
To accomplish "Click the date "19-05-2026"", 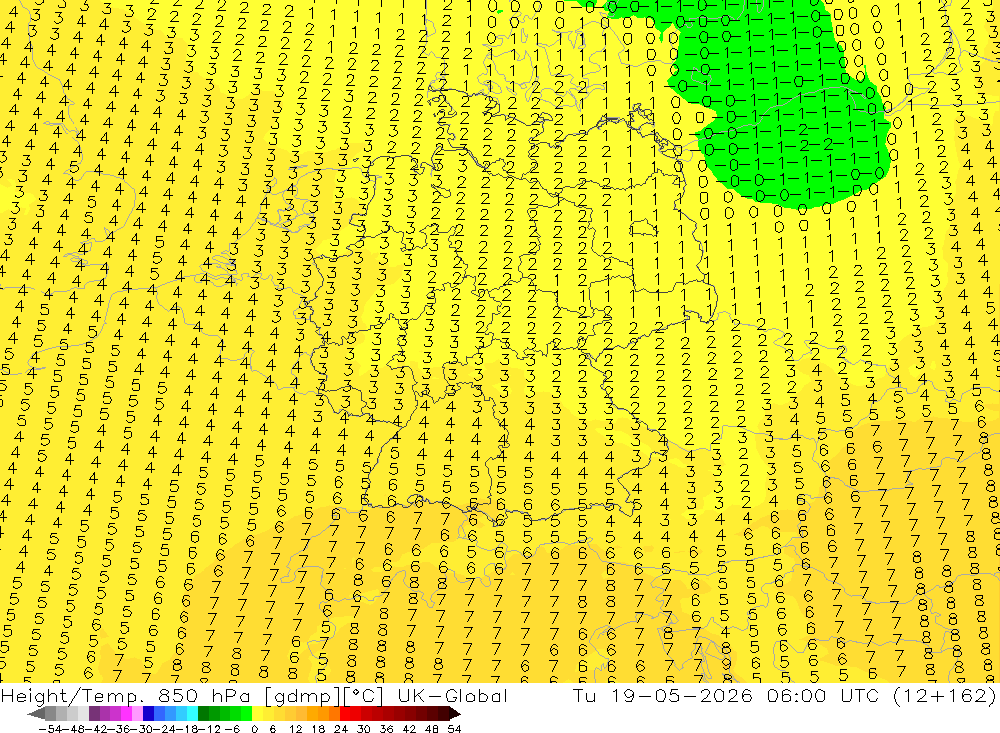I will pyautogui.click(x=682, y=696).
